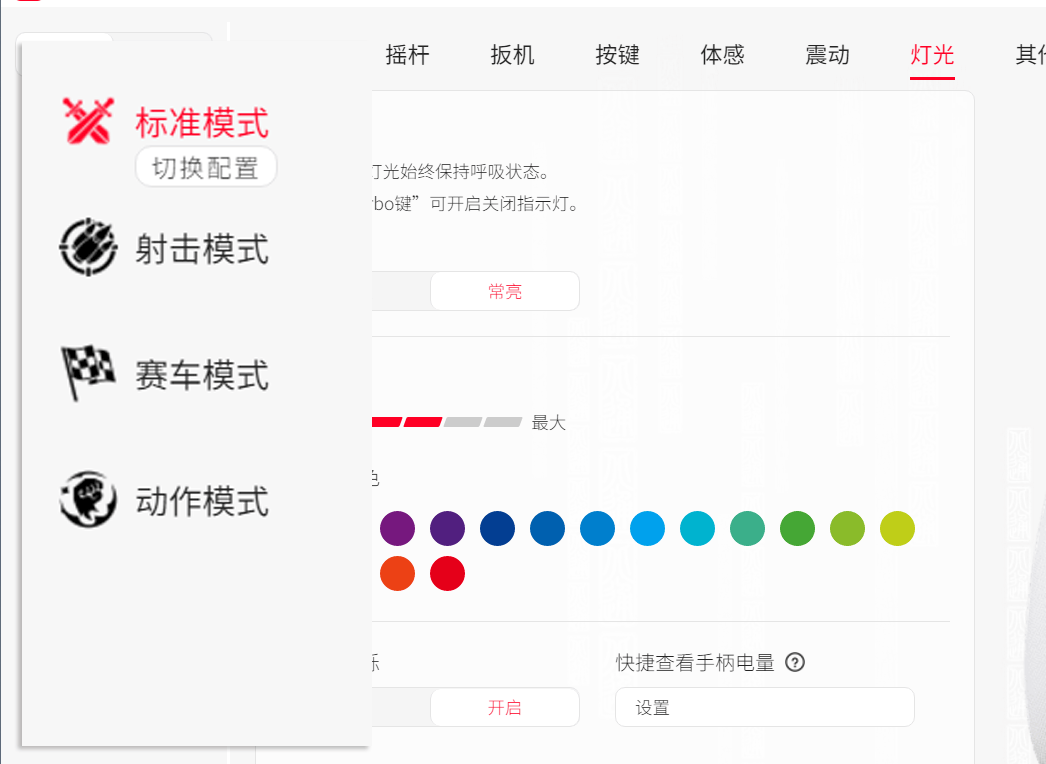Image resolution: width=1046 pixels, height=764 pixels.
Task: Set the light mode to 常亮
Action: click(504, 291)
